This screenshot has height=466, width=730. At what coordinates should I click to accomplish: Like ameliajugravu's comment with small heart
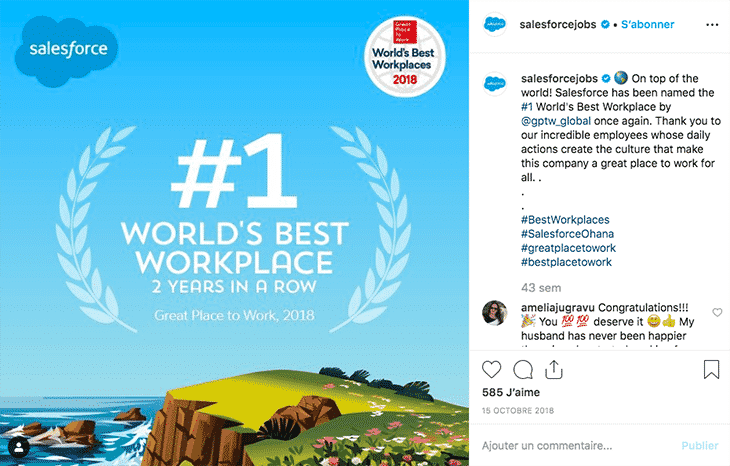click(717, 312)
